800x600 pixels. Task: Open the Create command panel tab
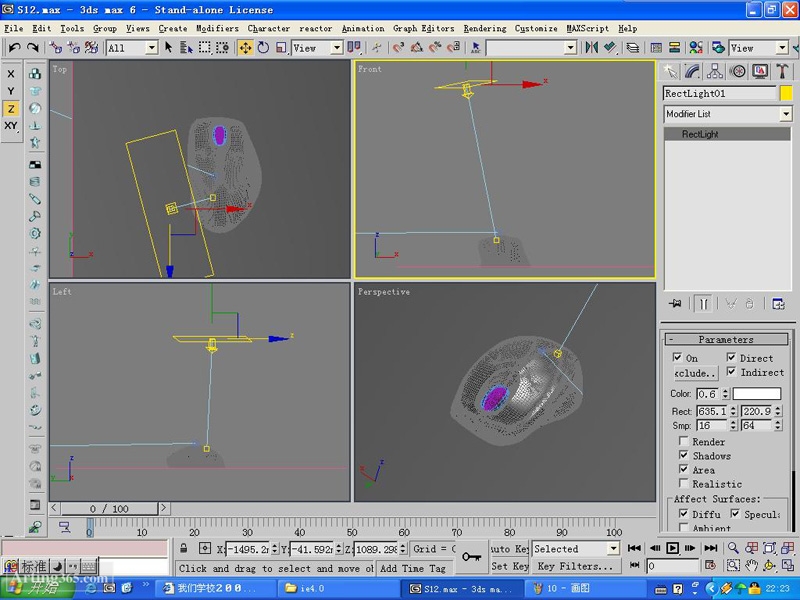(670, 71)
